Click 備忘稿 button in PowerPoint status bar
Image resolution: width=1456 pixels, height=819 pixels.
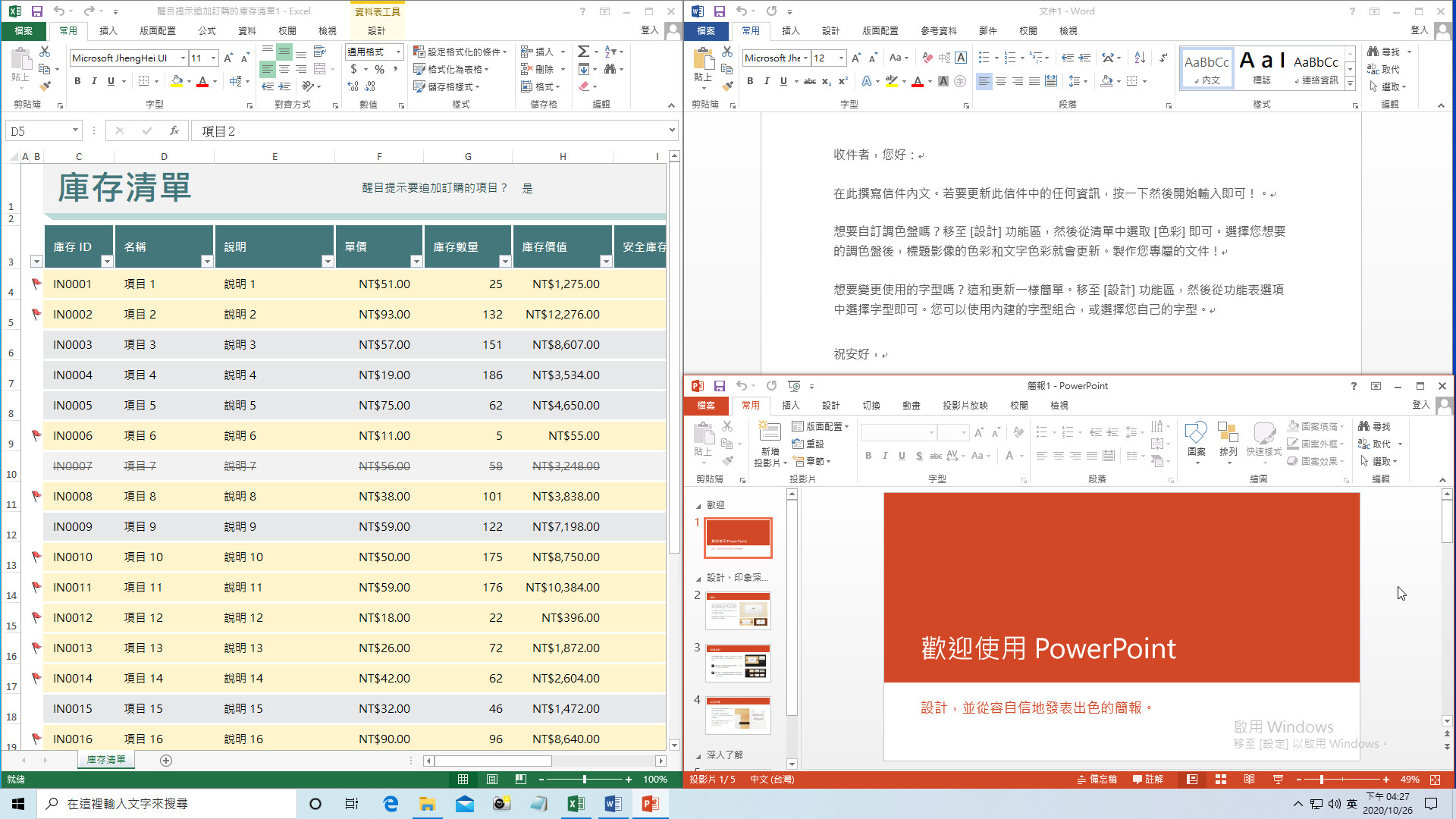[x=1097, y=780]
